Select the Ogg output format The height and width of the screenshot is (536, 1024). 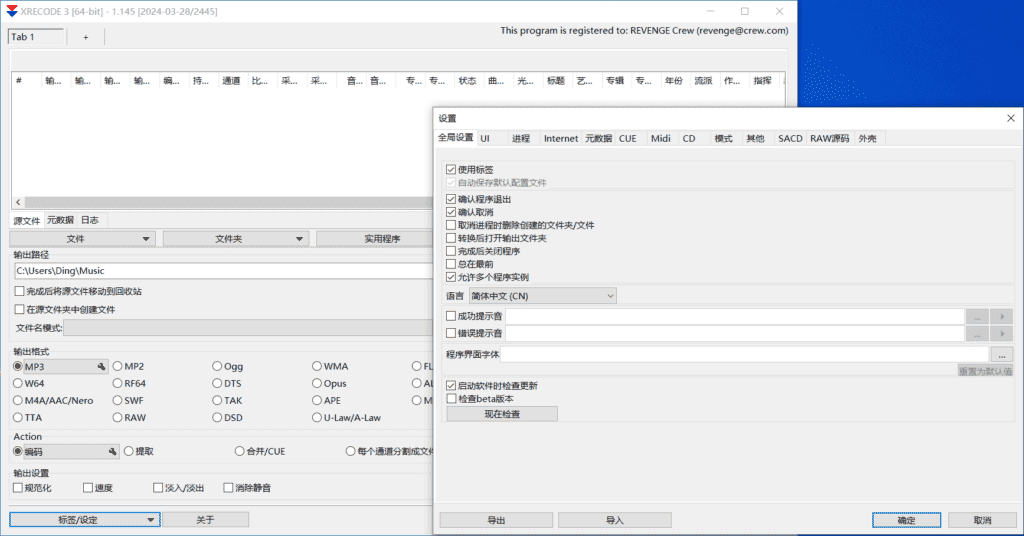point(217,367)
